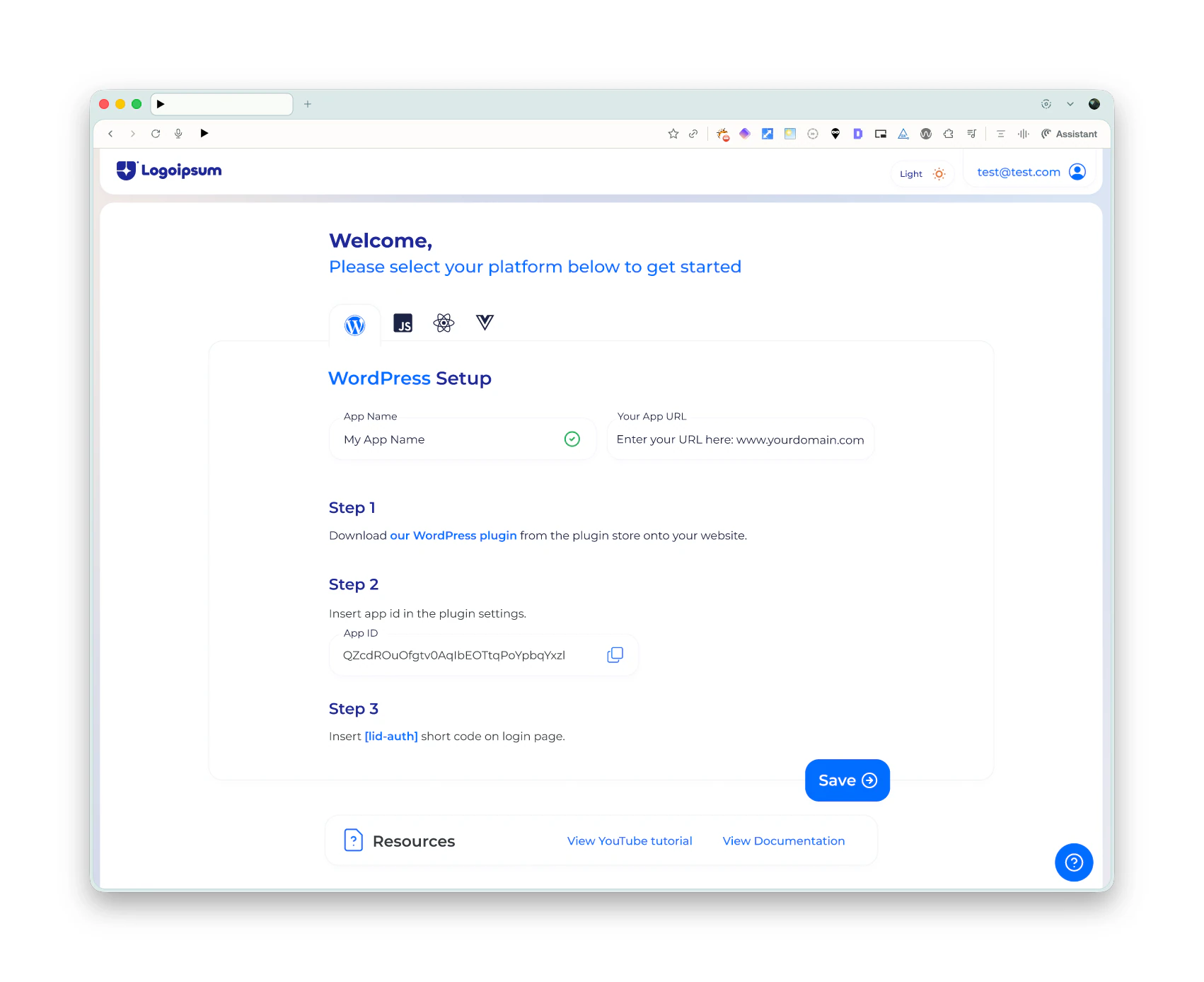This screenshot has height=982, width=1204.
Task: Open the test@test.com account menu
Action: click(1031, 172)
